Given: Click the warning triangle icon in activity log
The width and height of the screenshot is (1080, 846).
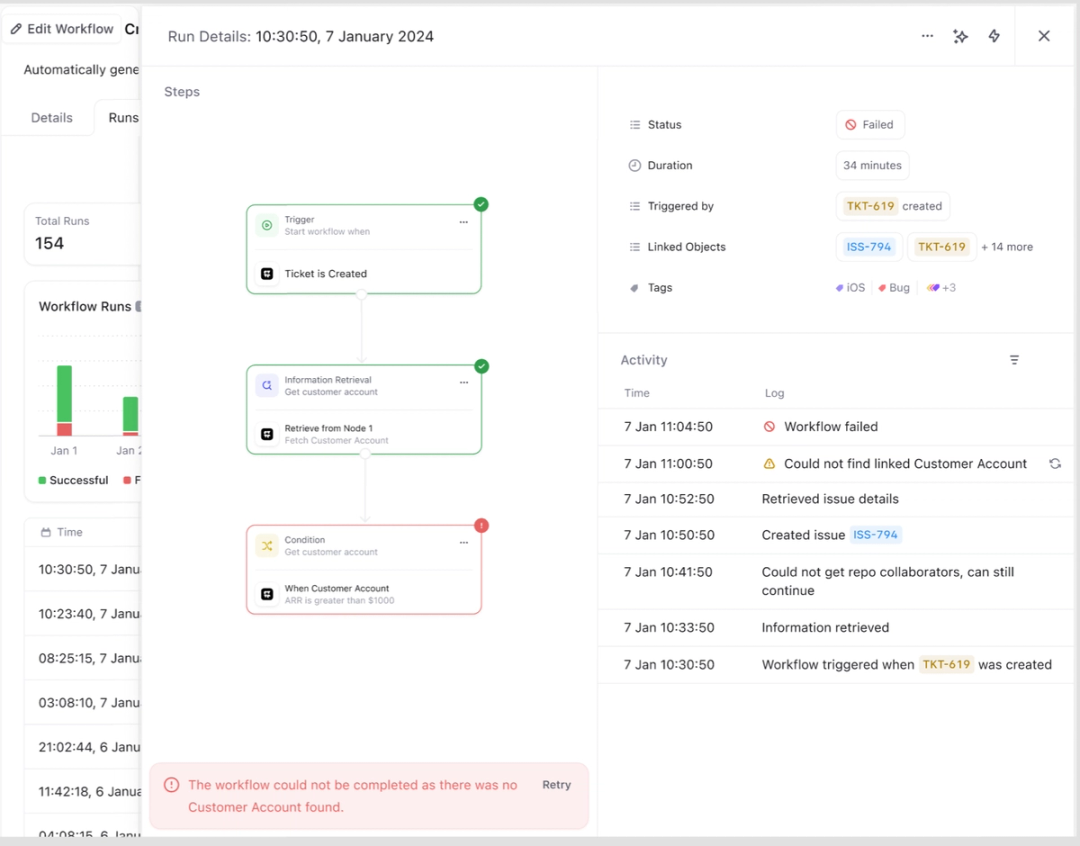Looking at the screenshot, I should click(769, 464).
